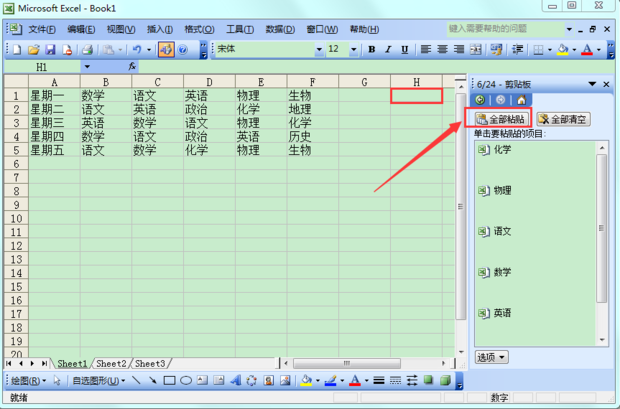Viewport: 620px width, 409px height.
Task: Select the Oval drawing tool
Action: tap(186, 381)
